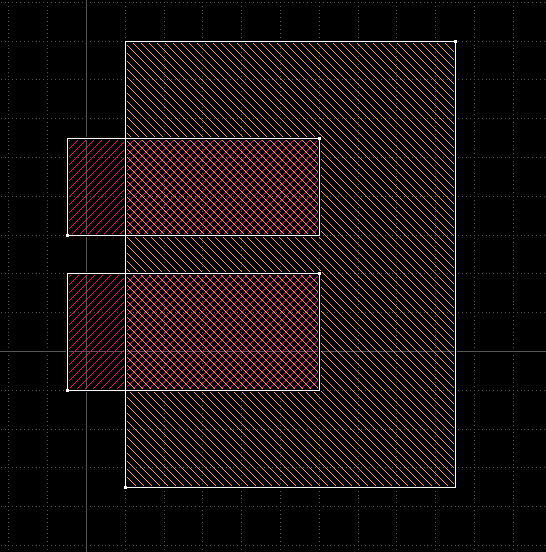Select the upper magenta rectangle's top-right vertex handle
546x552 pixels.
(319, 139)
